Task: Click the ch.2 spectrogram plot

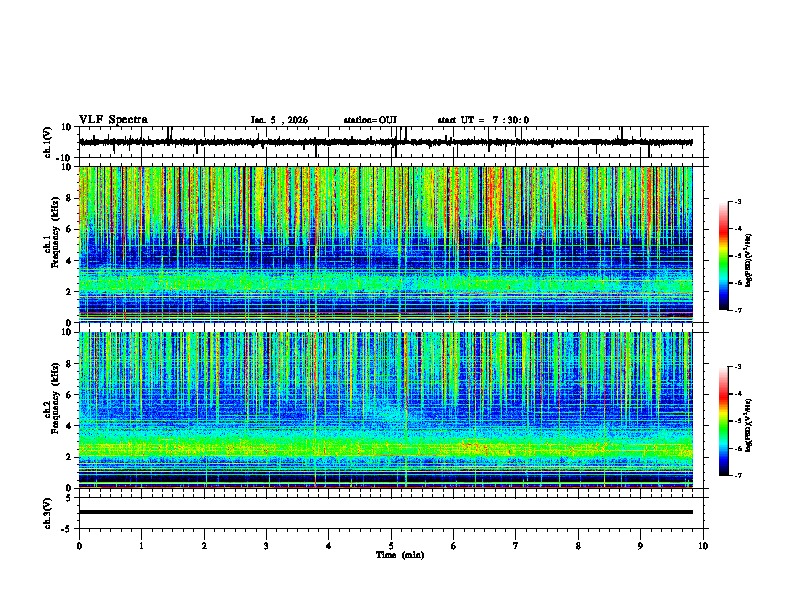Action: point(385,410)
